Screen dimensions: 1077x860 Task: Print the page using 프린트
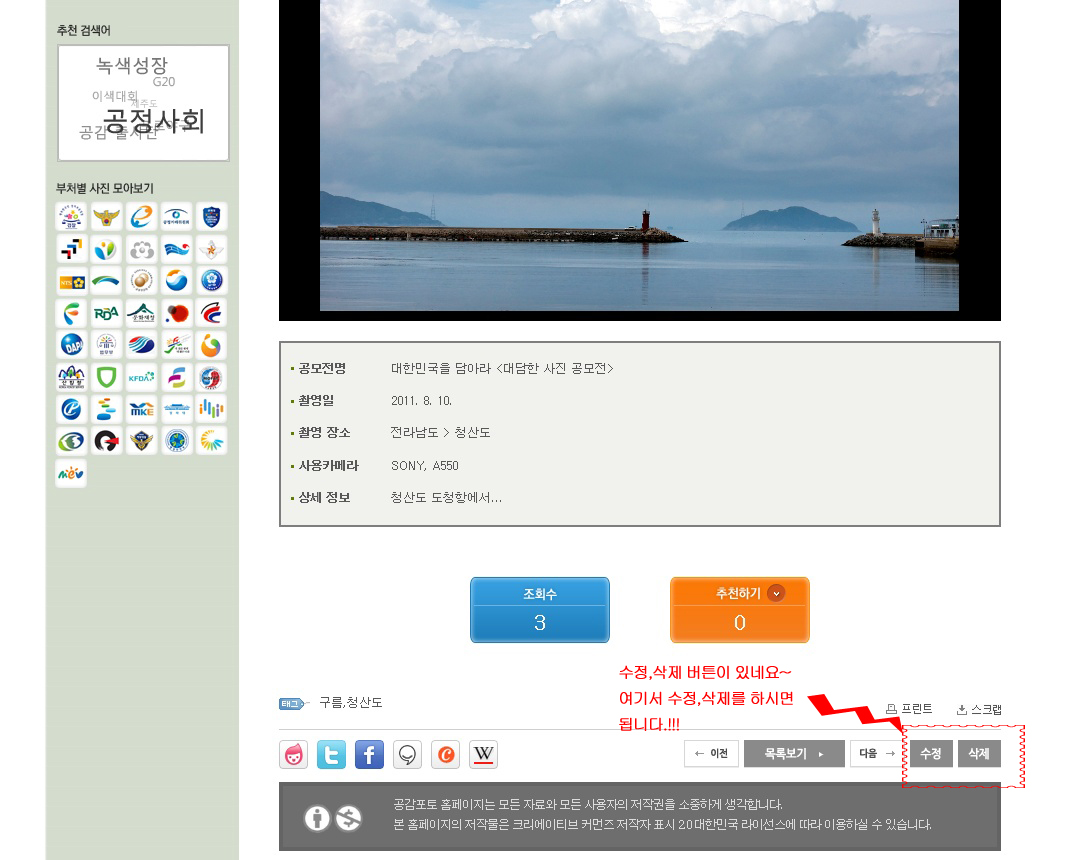909,709
